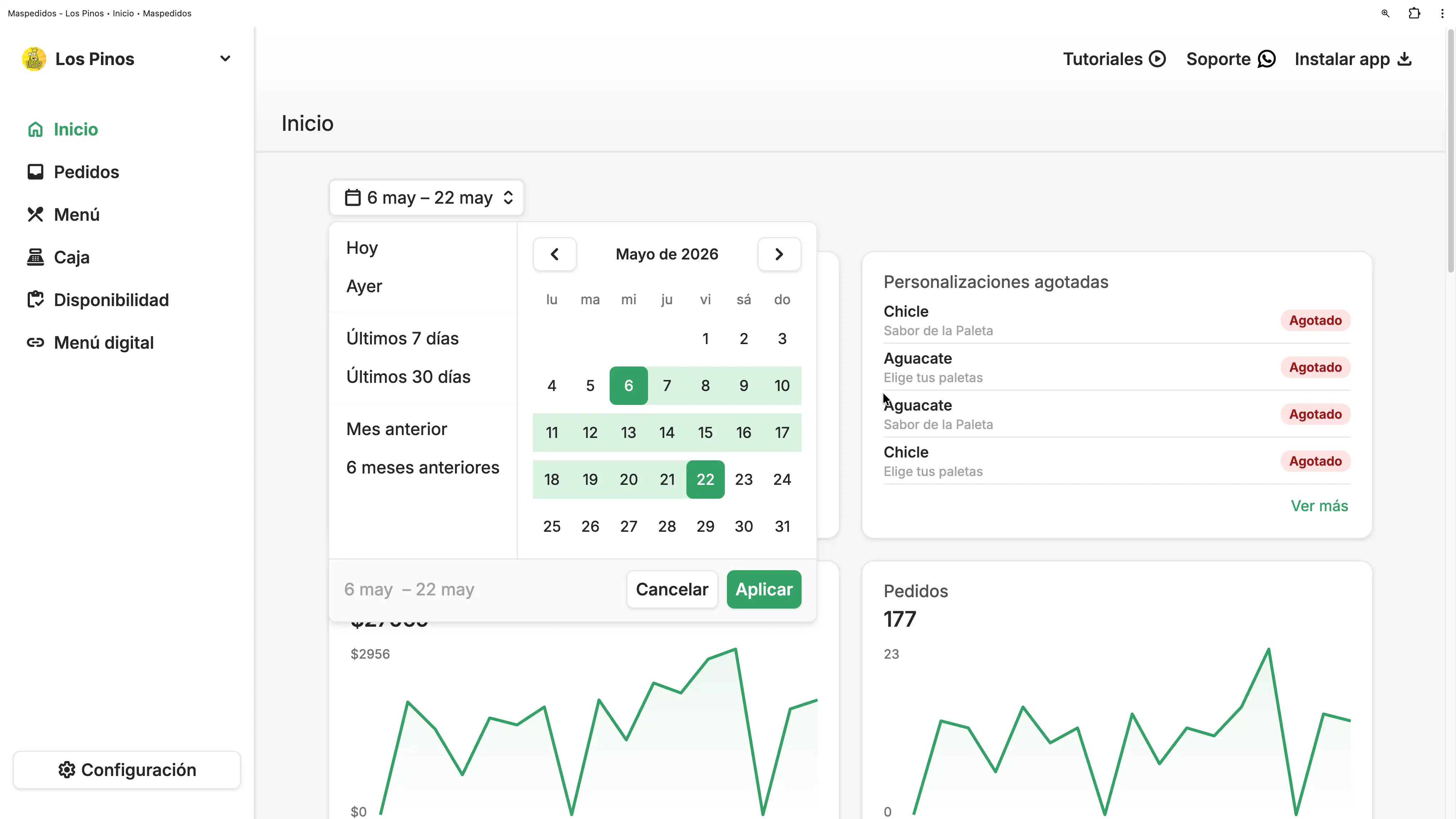The height and width of the screenshot is (819, 1456).
Task: Choose the Mes anterior preset
Action: click(x=396, y=429)
